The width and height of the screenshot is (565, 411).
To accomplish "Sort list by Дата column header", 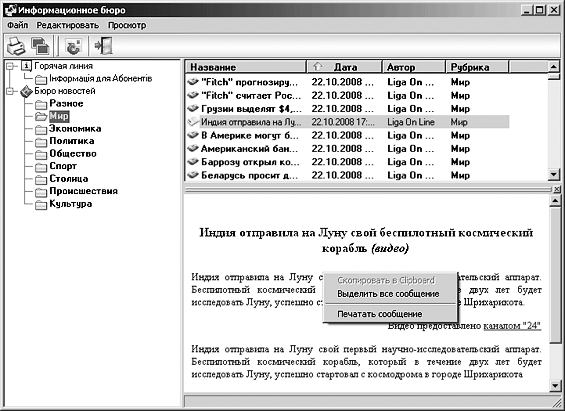I will pyautogui.click(x=344, y=67).
